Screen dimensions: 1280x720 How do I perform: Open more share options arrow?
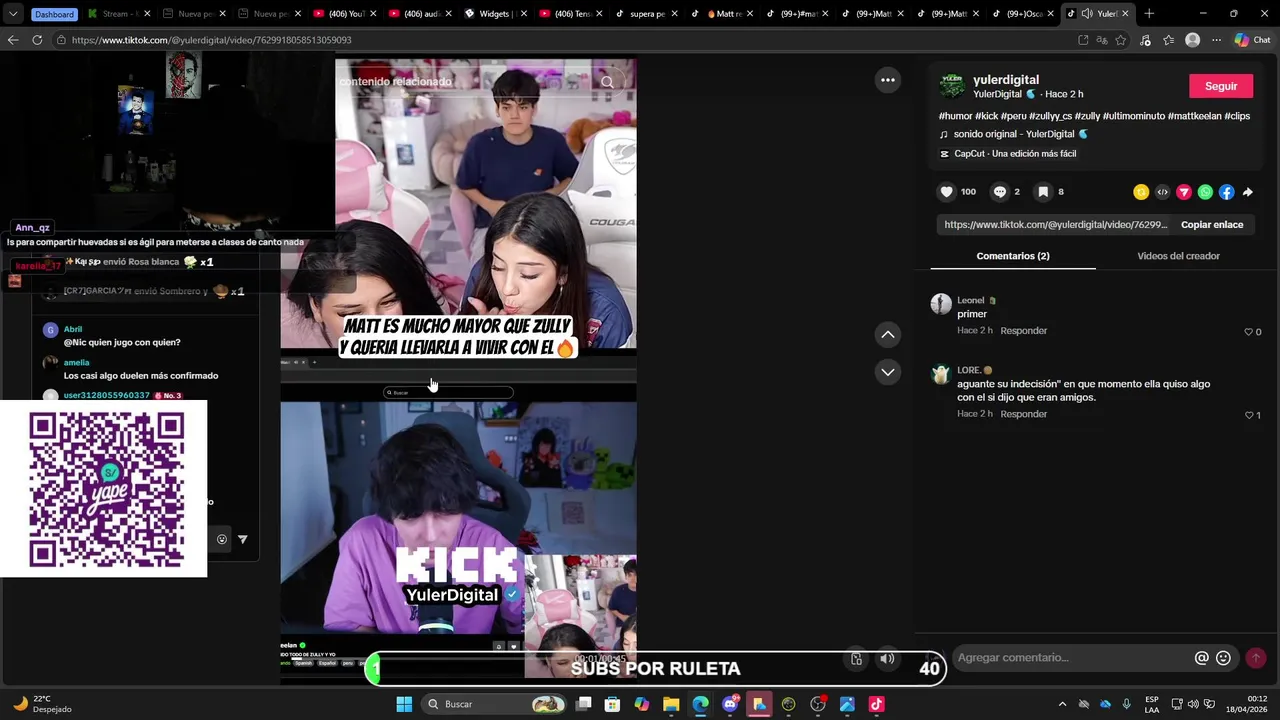tap(1247, 192)
